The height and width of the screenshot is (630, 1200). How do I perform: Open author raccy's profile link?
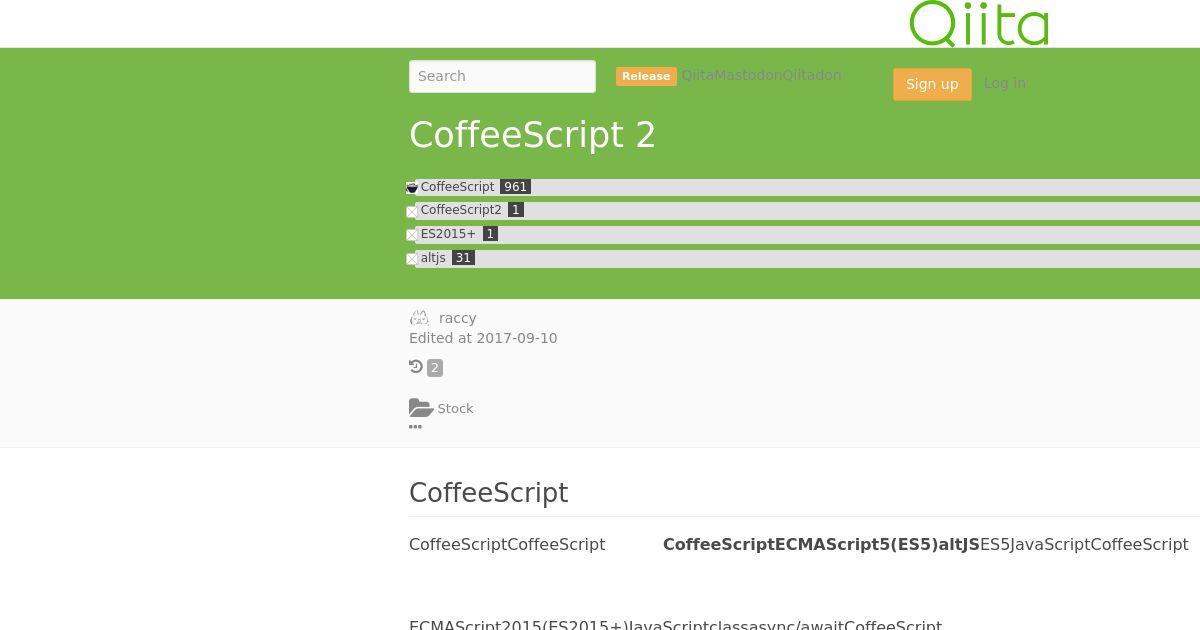point(457,318)
